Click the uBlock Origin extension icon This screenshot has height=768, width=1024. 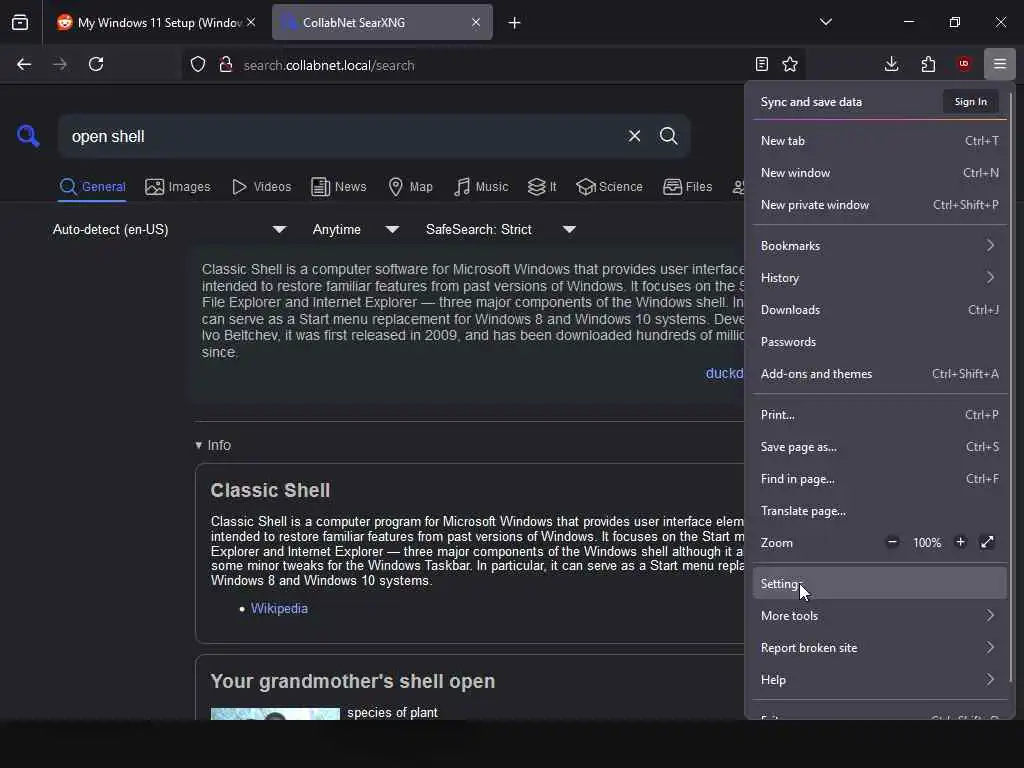pos(964,64)
